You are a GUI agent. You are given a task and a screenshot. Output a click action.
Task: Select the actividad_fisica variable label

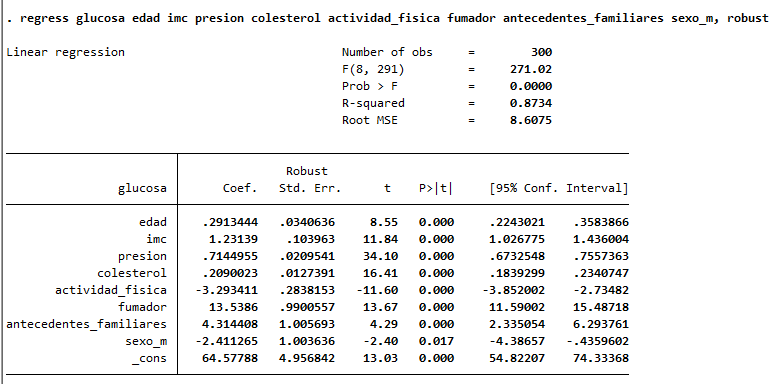[x=111, y=290]
